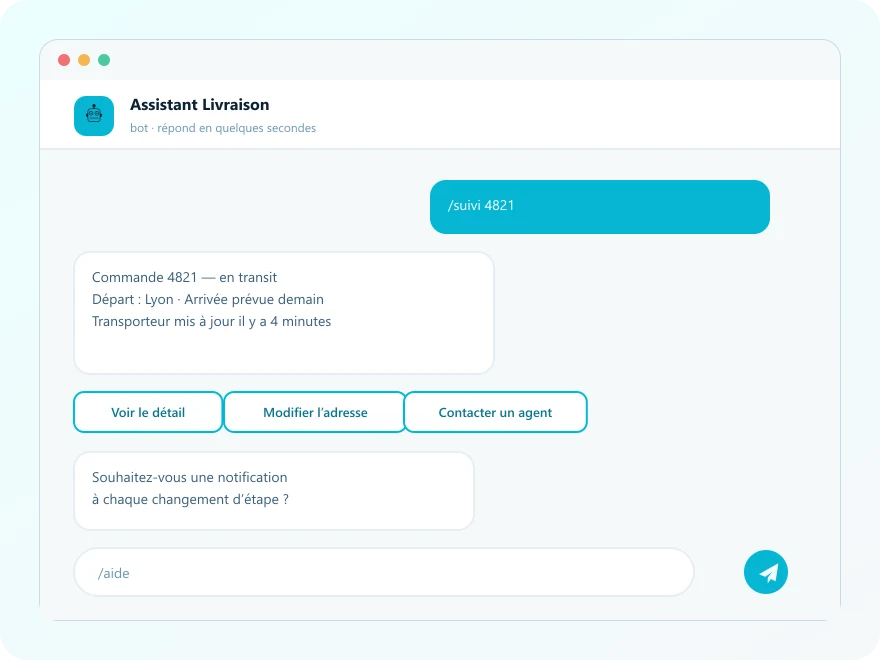Click 'à chaque changement d'étape ?' line
Screen dimensions: 880x660
coord(190,499)
